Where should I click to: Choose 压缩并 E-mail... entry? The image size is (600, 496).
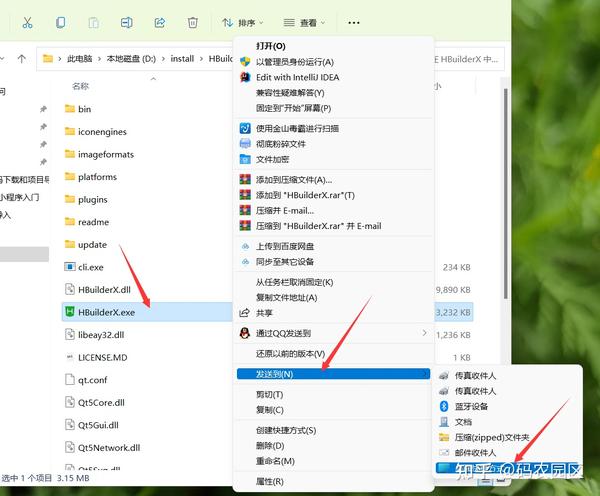tap(334, 210)
